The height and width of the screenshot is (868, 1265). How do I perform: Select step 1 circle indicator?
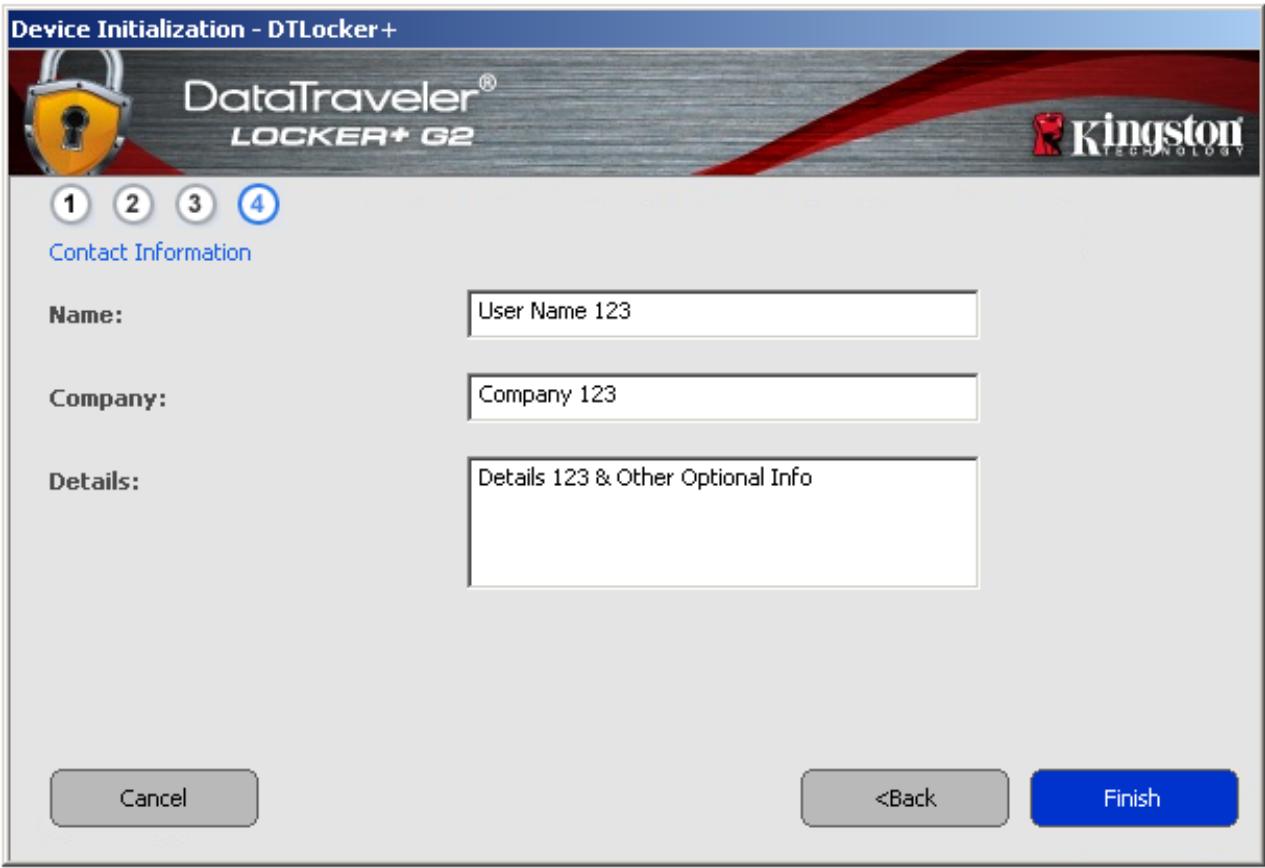(x=69, y=206)
